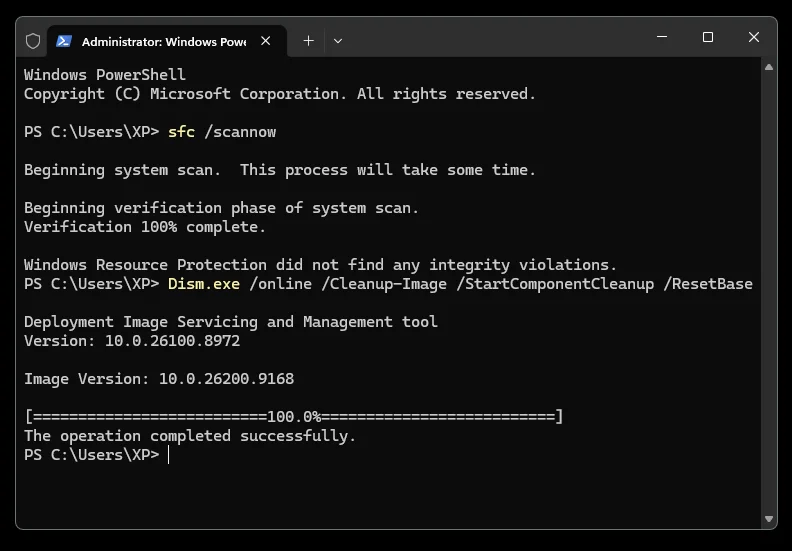This screenshot has height=551, width=792.
Task: Expand the new tab profile dropdown chevron
Action: point(338,41)
